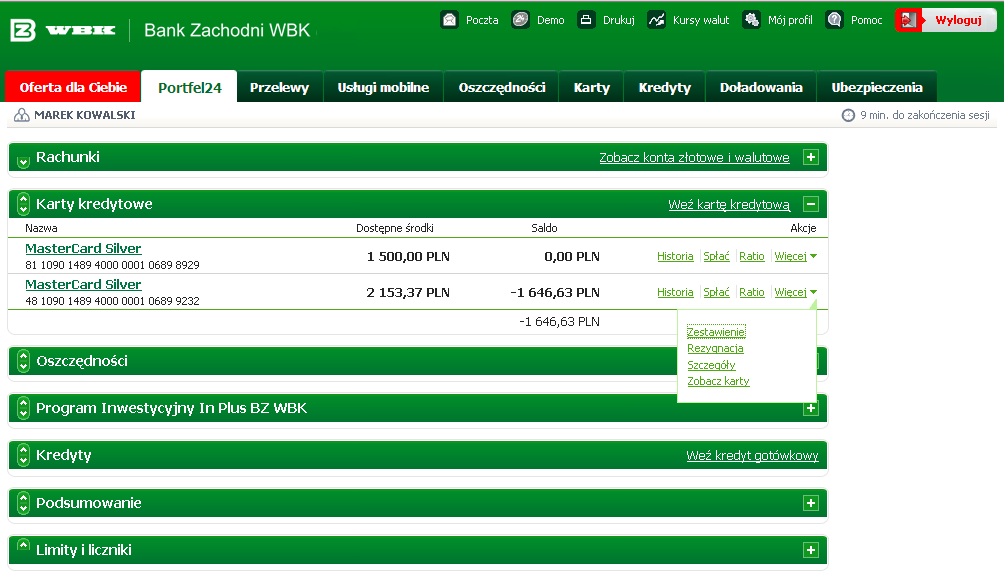Click the Poczta label in header
Screen dimensions: 1004x576
pos(482,20)
